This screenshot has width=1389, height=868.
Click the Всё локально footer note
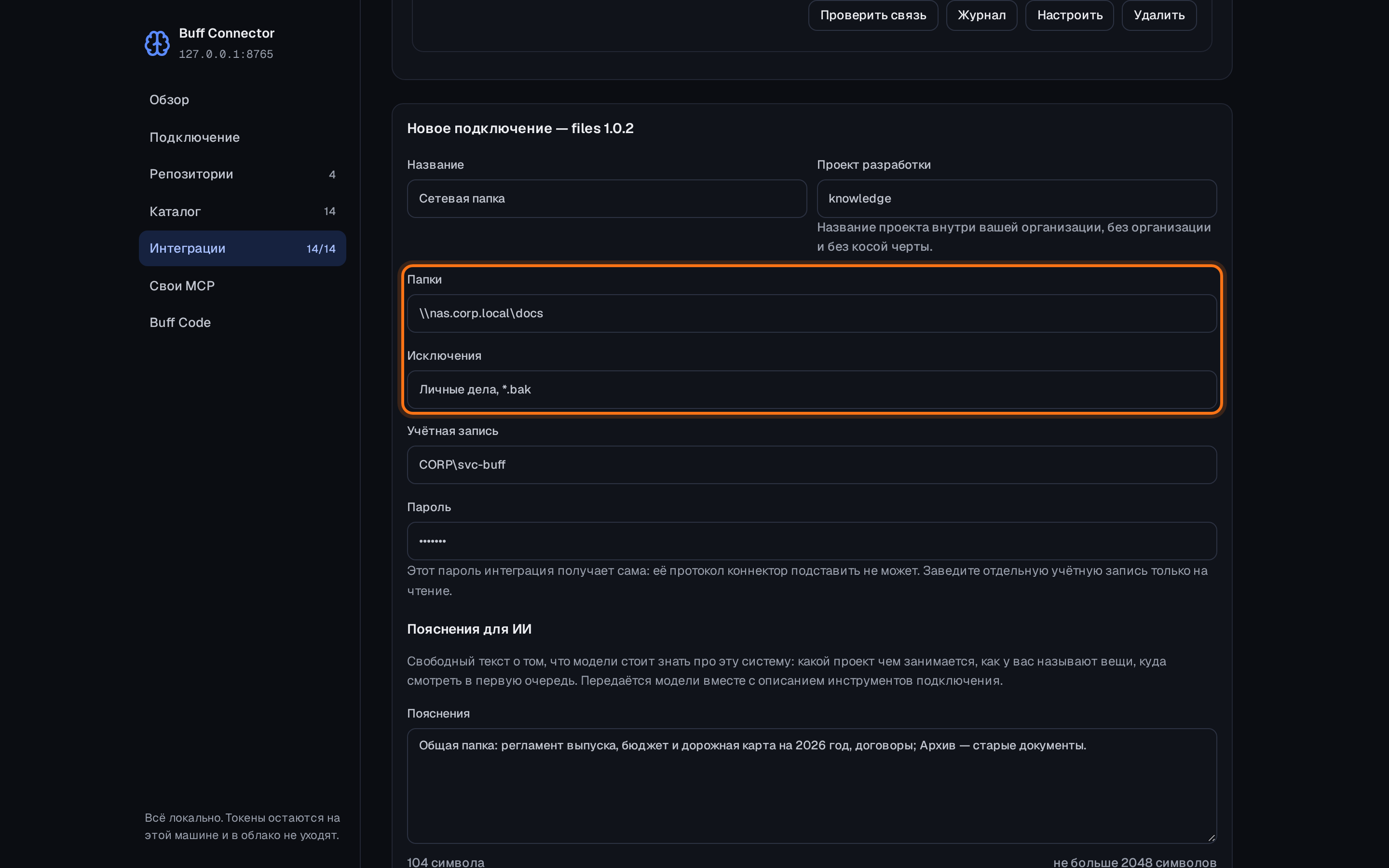click(242, 827)
